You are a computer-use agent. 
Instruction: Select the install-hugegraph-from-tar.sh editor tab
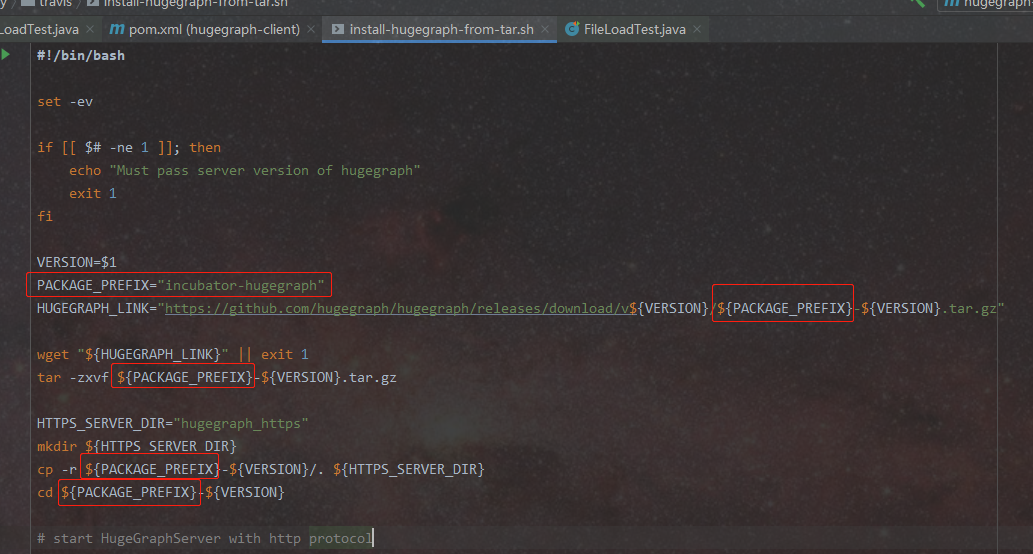[x=441, y=30]
